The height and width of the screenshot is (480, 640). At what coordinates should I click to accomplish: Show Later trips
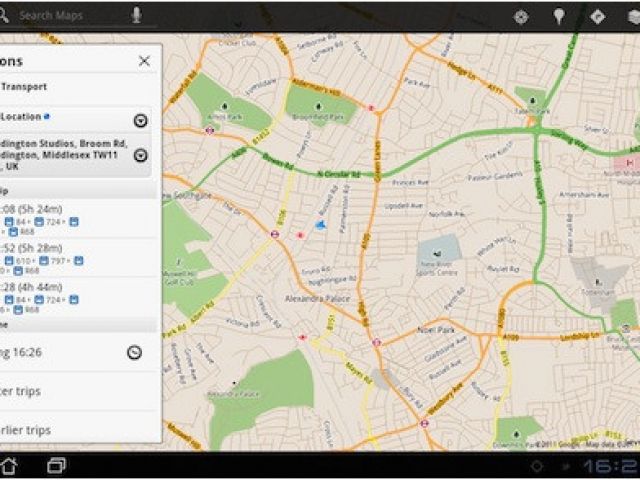78,391
